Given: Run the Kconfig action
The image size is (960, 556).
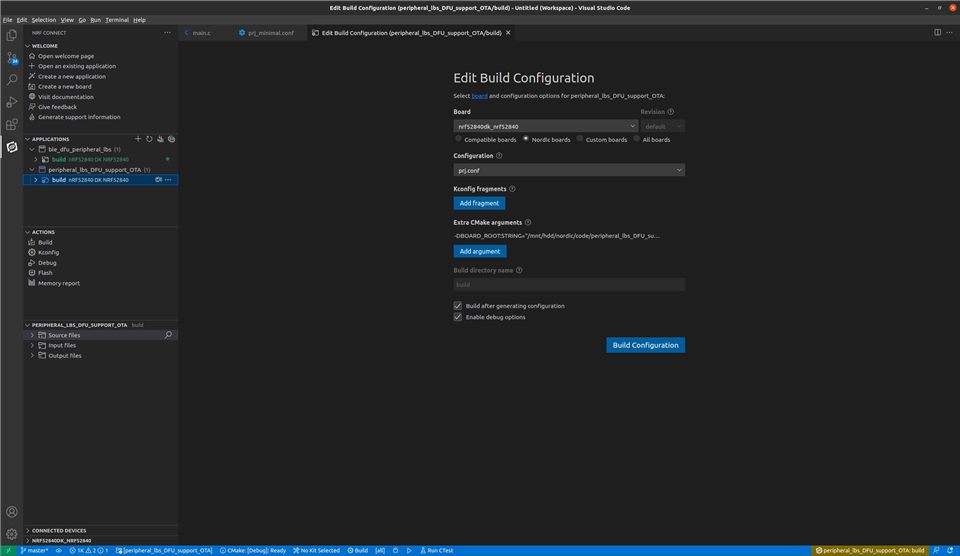Looking at the screenshot, I should pyautogui.click(x=48, y=252).
